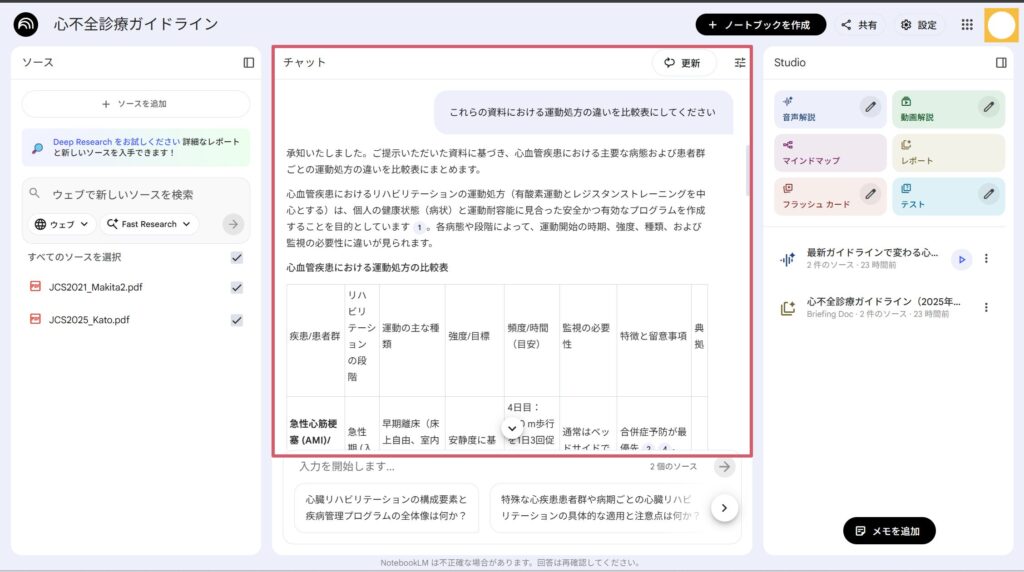Uncheck the JCS2021_Makita2.pdf source checkbox
1024x572 pixels.
pyautogui.click(x=237, y=287)
